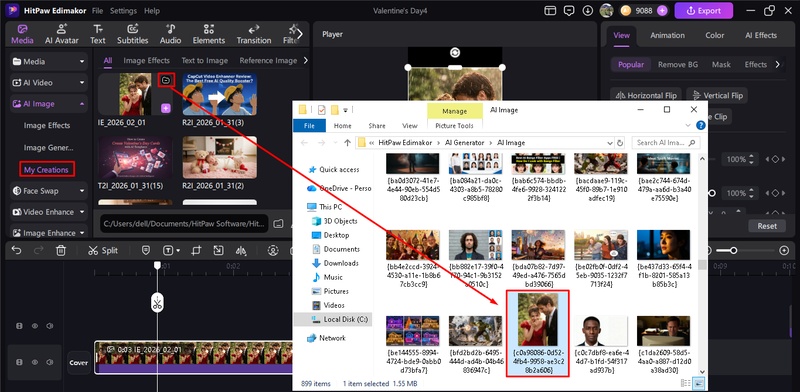Mute the Cover timeline track
The height and width of the screenshot is (392, 800).
tap(50, 362)
